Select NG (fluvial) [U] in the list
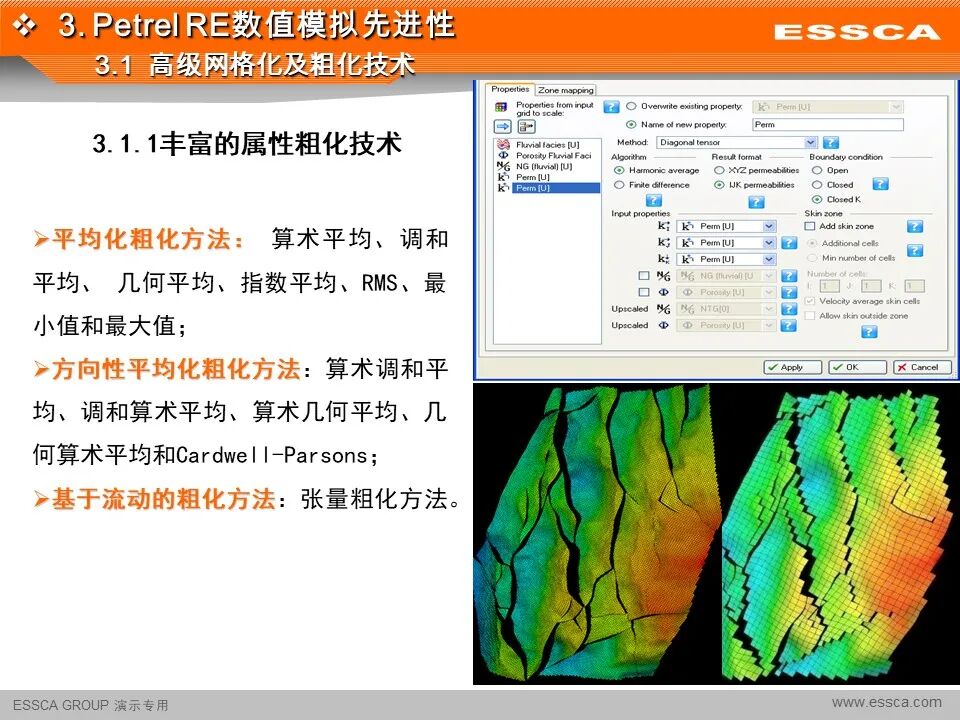Screen dimensions: 960x720 click(544, 167)
